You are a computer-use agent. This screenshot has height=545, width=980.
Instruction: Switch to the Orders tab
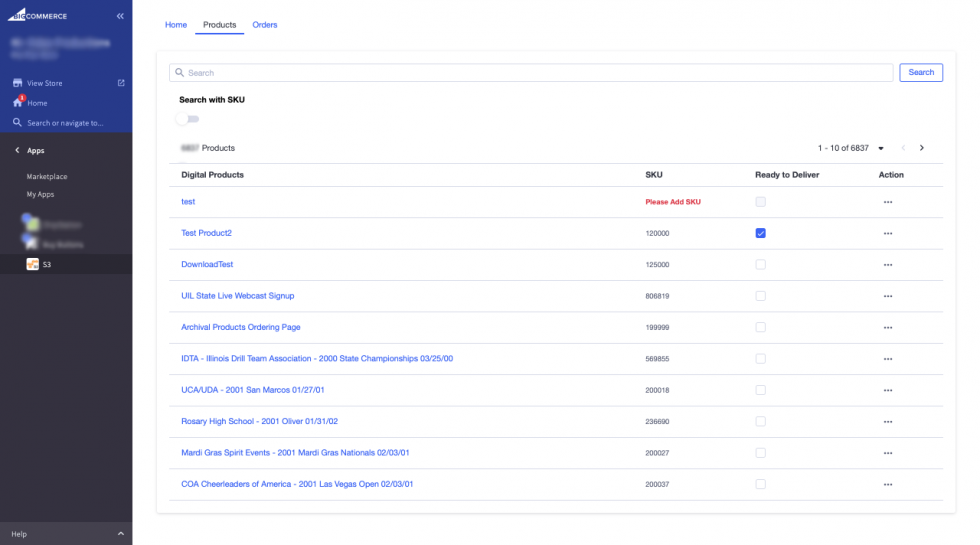(265, 25)
